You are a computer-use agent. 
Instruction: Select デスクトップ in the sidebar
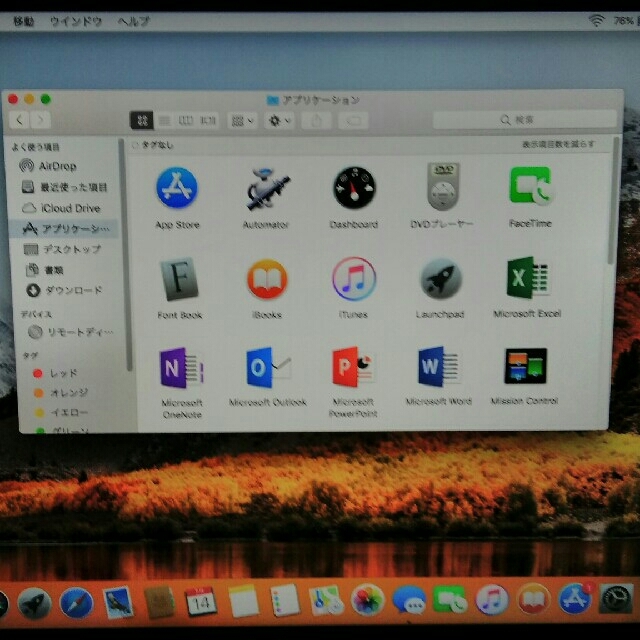tap(63, 249)
